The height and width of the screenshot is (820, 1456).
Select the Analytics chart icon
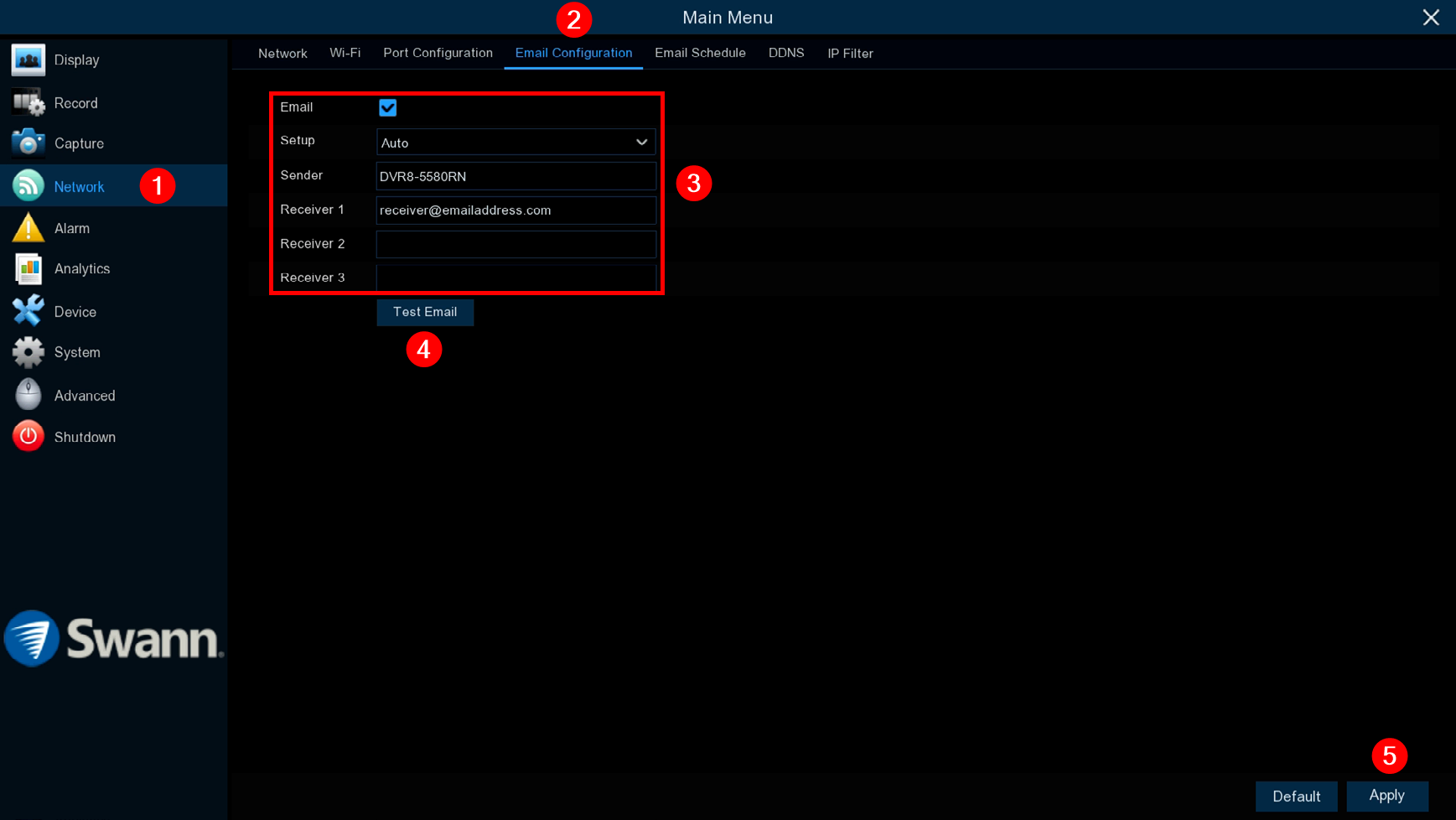pos(28,269)
